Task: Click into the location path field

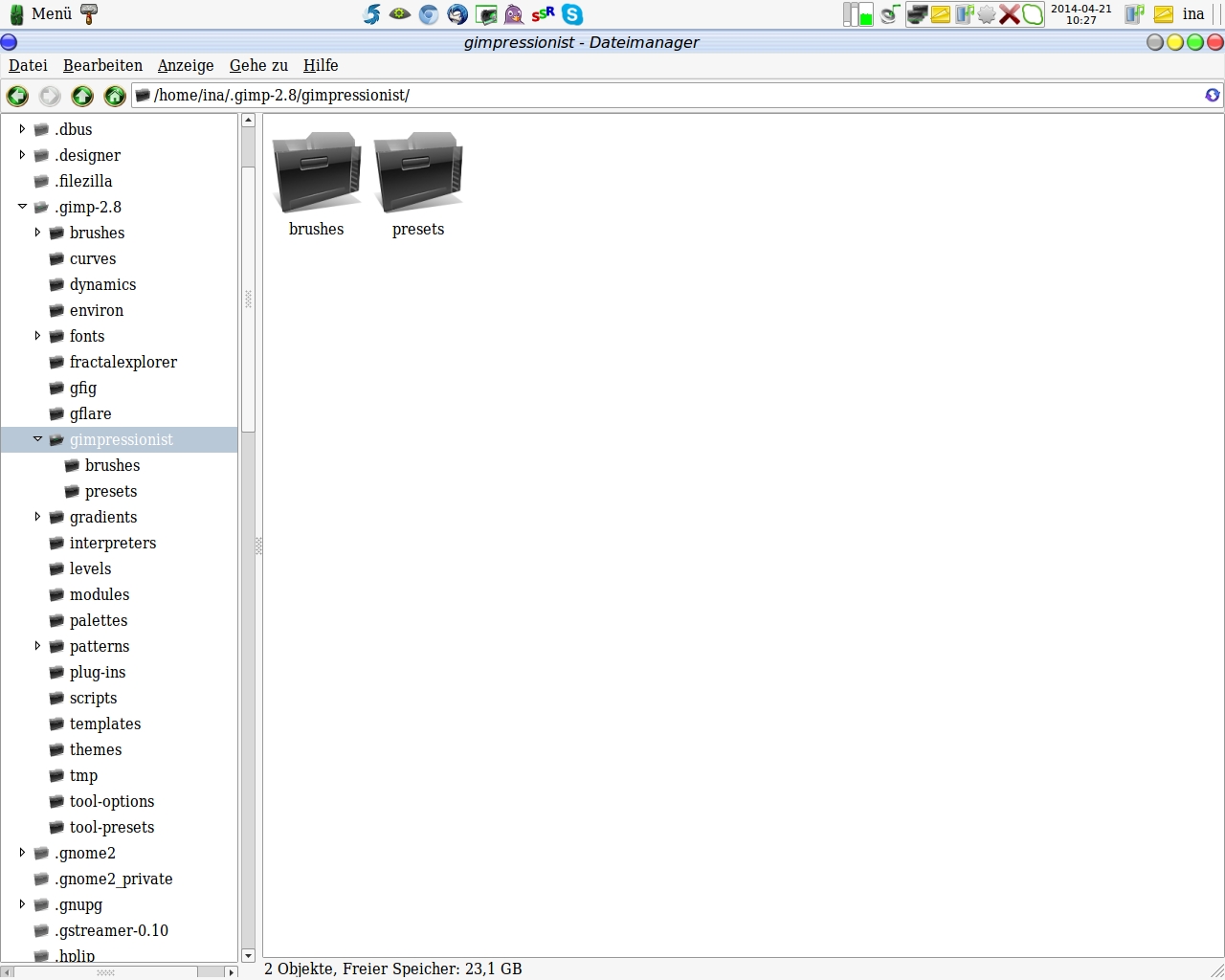Action: point(670,95)
